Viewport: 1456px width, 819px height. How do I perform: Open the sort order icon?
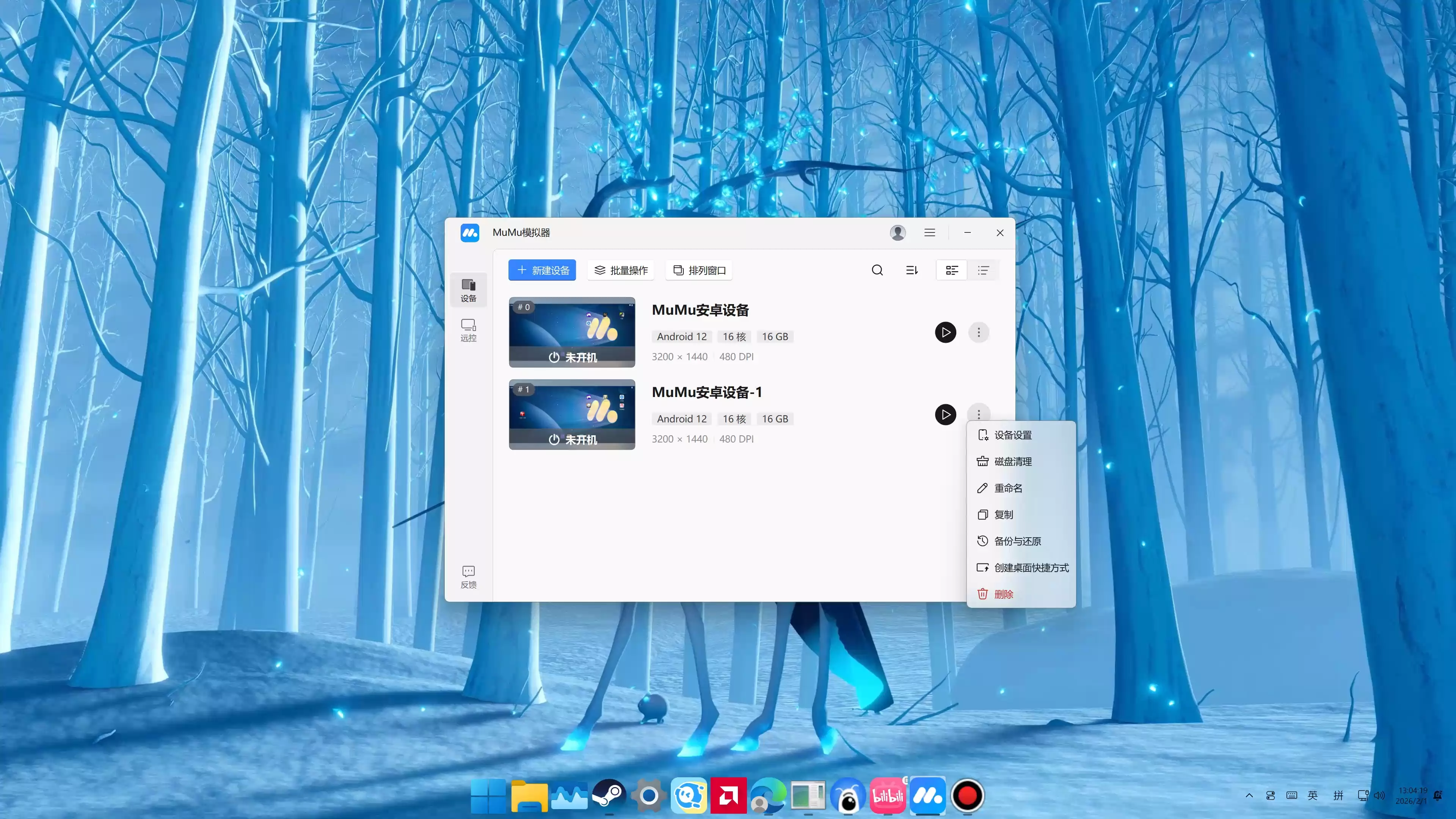click(x=912, y=270)
